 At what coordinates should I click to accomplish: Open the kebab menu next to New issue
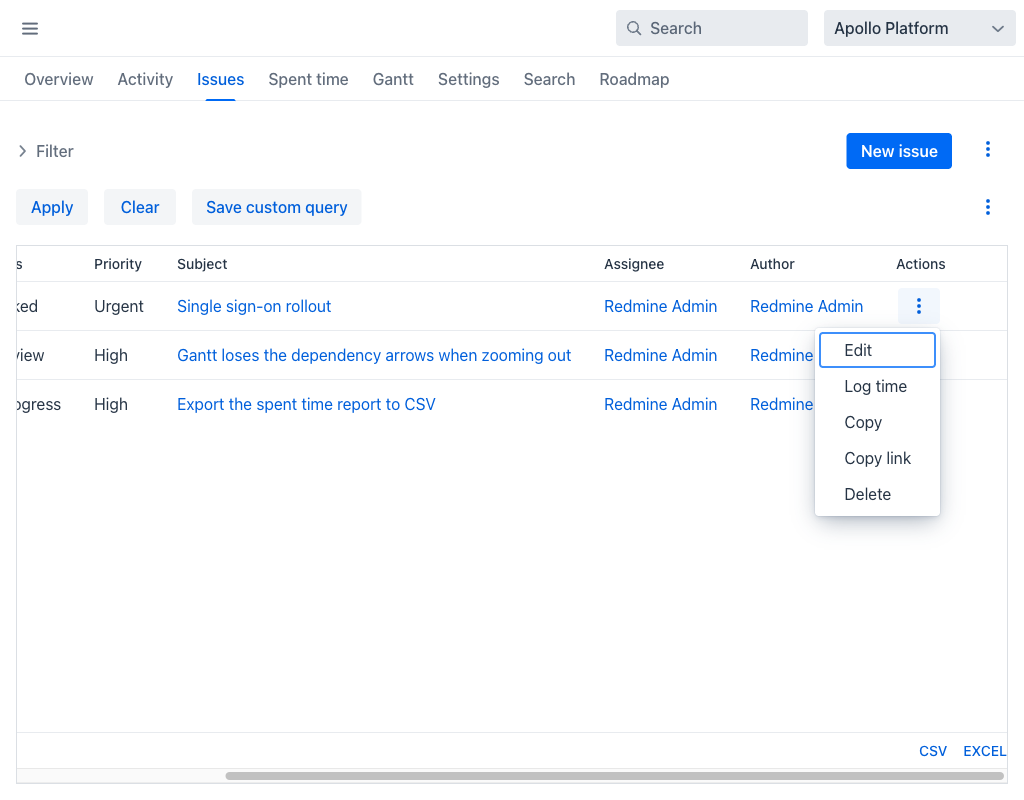[987, 150]
